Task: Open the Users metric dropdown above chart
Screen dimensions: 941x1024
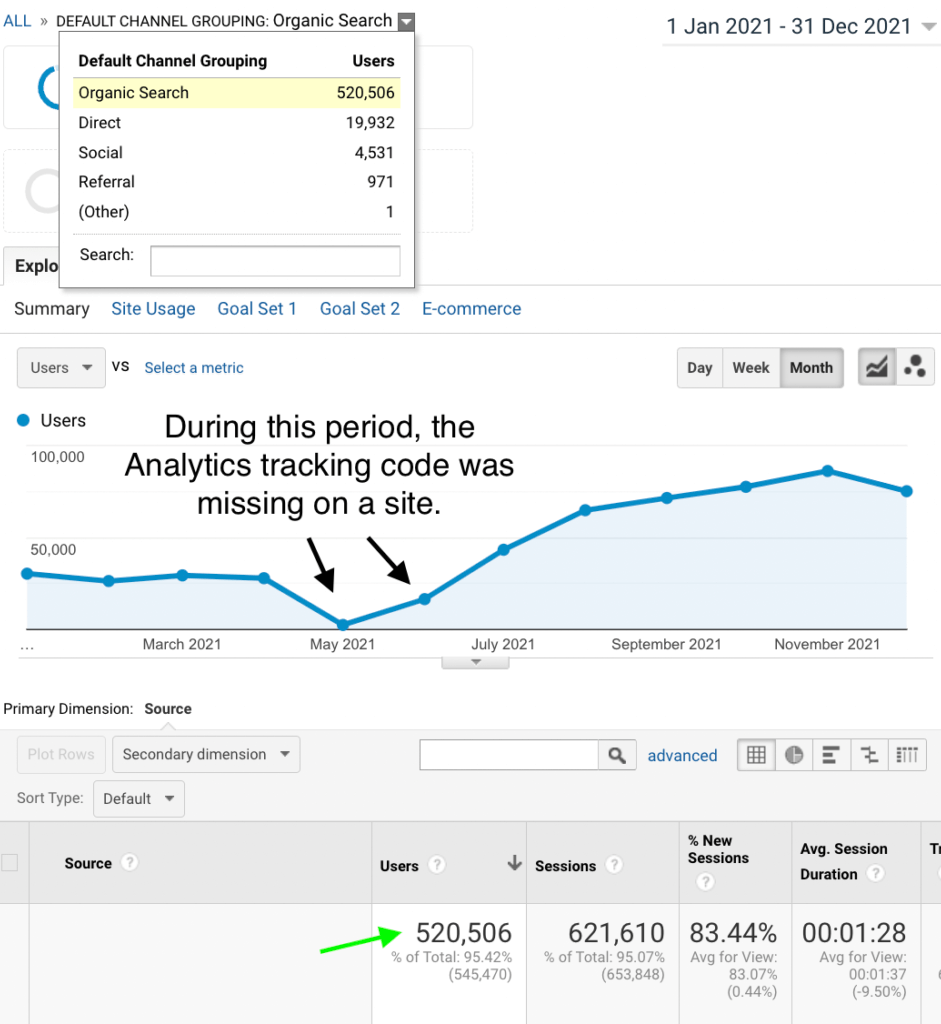Action: [x=61, y=368]
